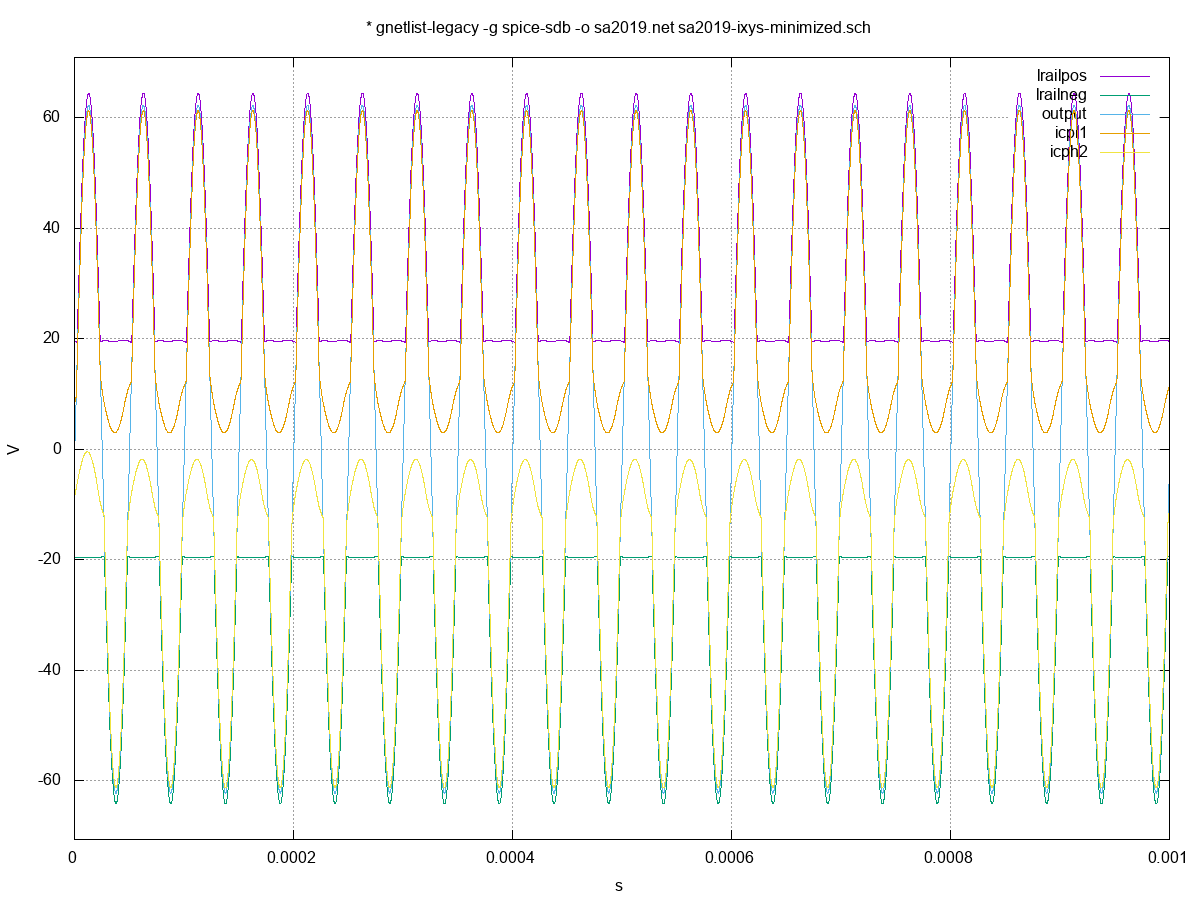1200x900 pixels.
Task: Click the x-axis tick 0.0008
Action: pyautogui.click(x=949, y=858)
